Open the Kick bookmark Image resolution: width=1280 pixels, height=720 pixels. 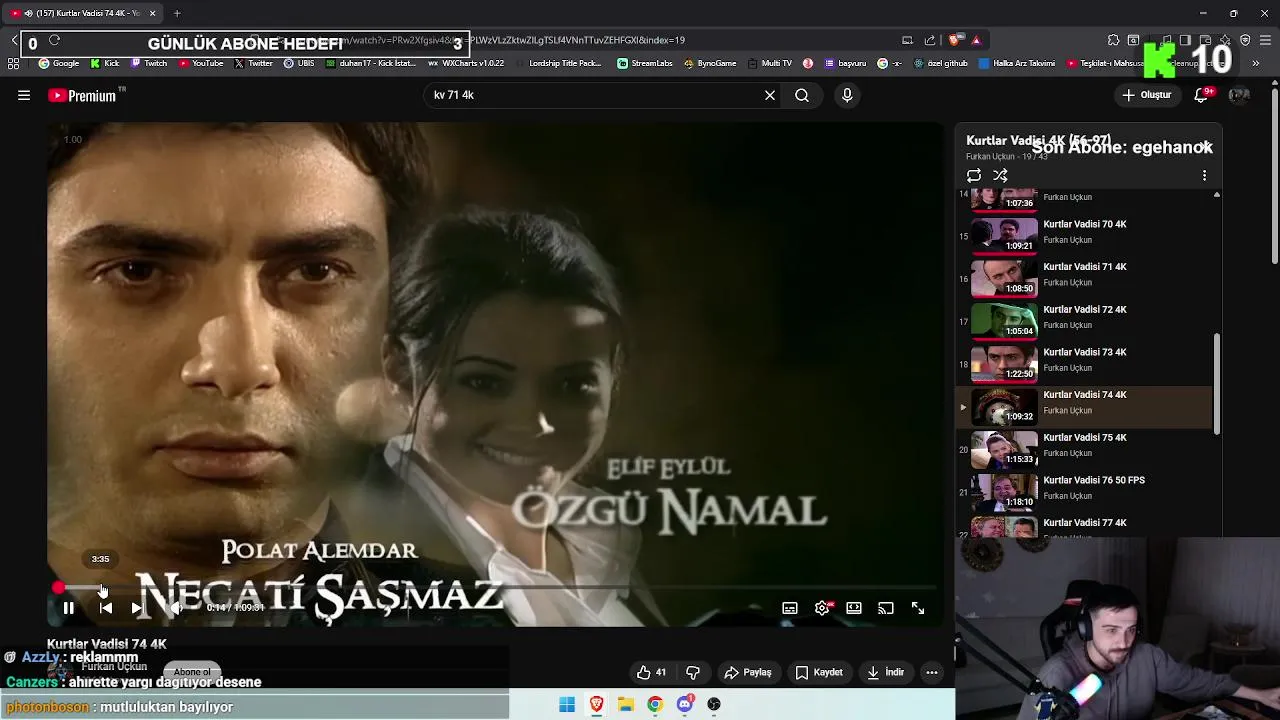click(x=105, y=63)
